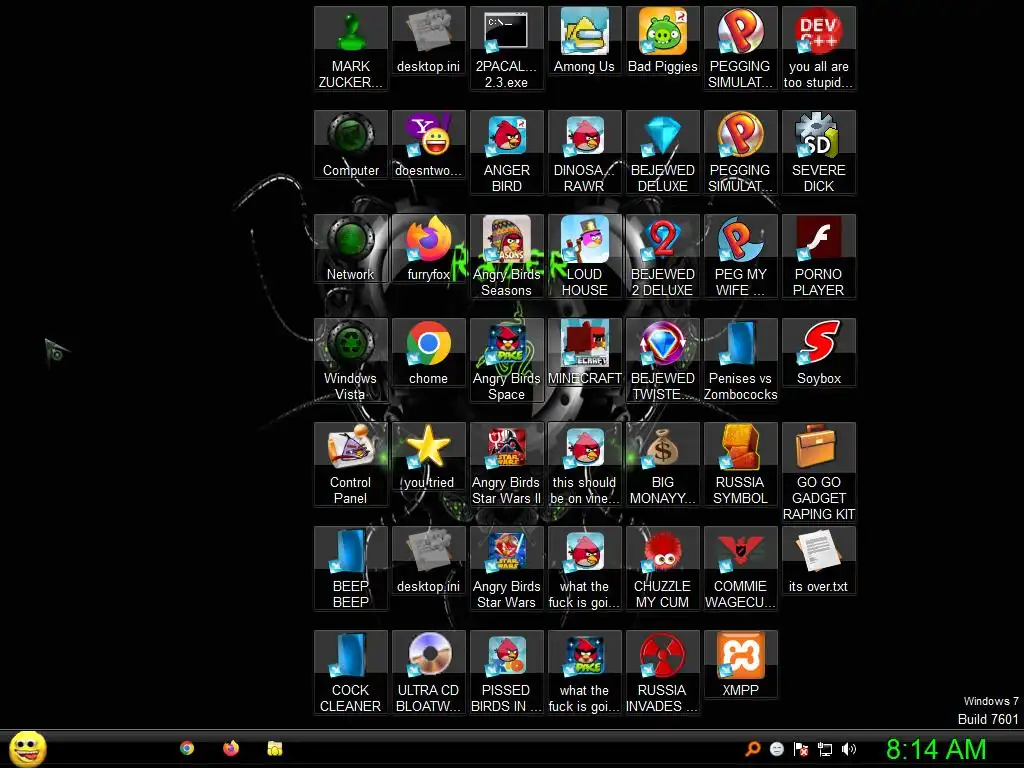Screen dimensions: 1024x768
Task: Open the Network desktop icon
Action: click(351, 249)
